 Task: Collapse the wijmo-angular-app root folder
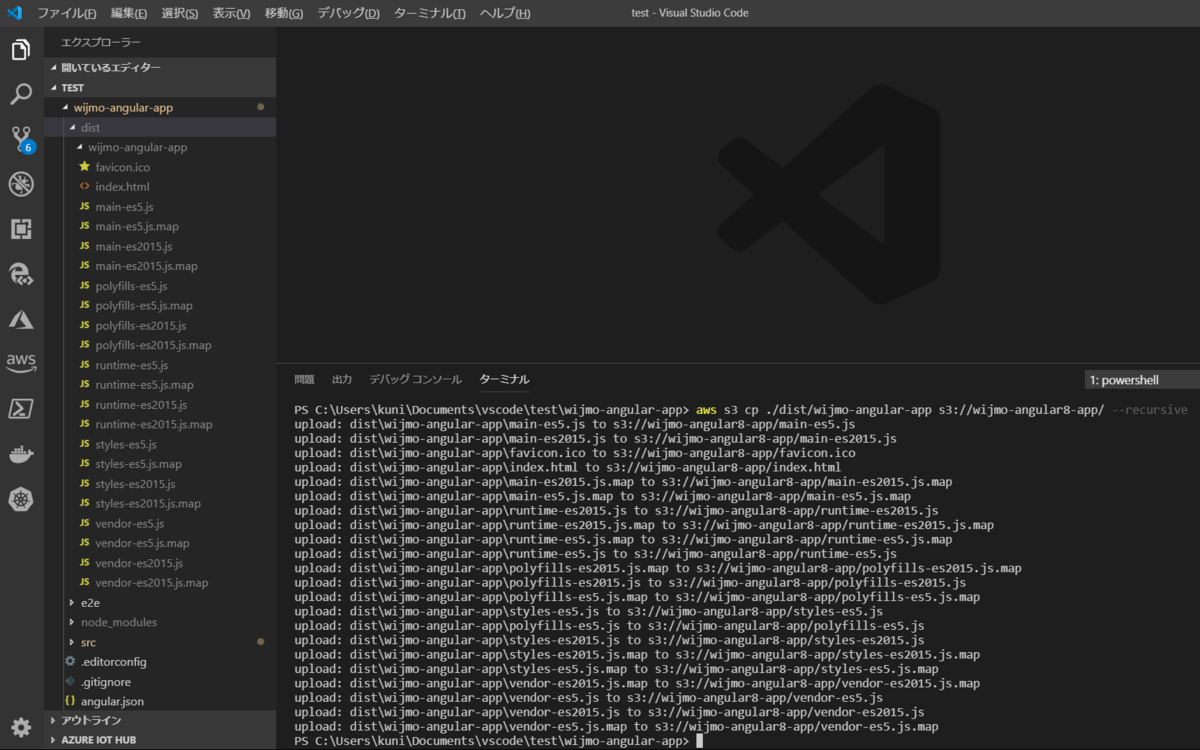pyautogui.click(x=160, y=107)
